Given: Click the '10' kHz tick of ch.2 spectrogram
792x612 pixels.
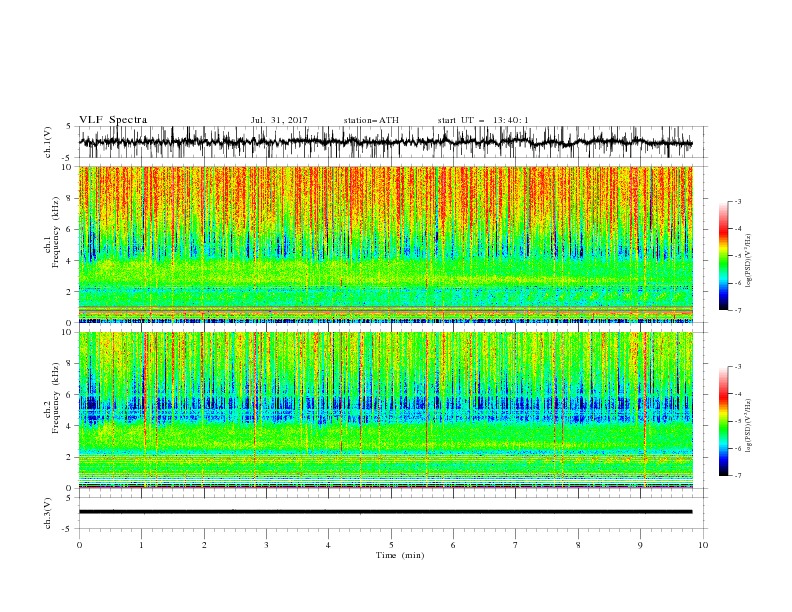Looking at the screenshot, I should coord(68,332).
